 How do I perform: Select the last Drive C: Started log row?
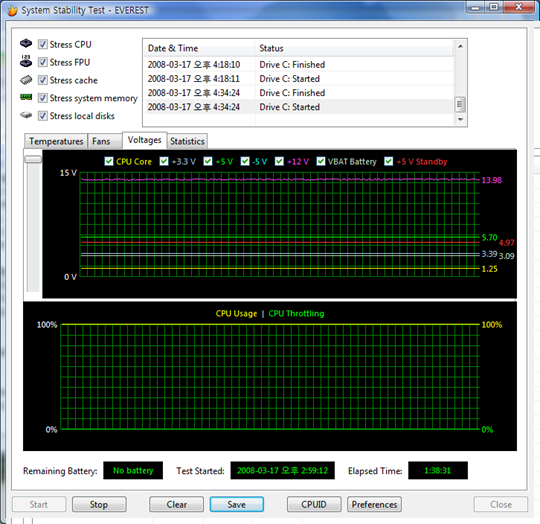[298, 107]
